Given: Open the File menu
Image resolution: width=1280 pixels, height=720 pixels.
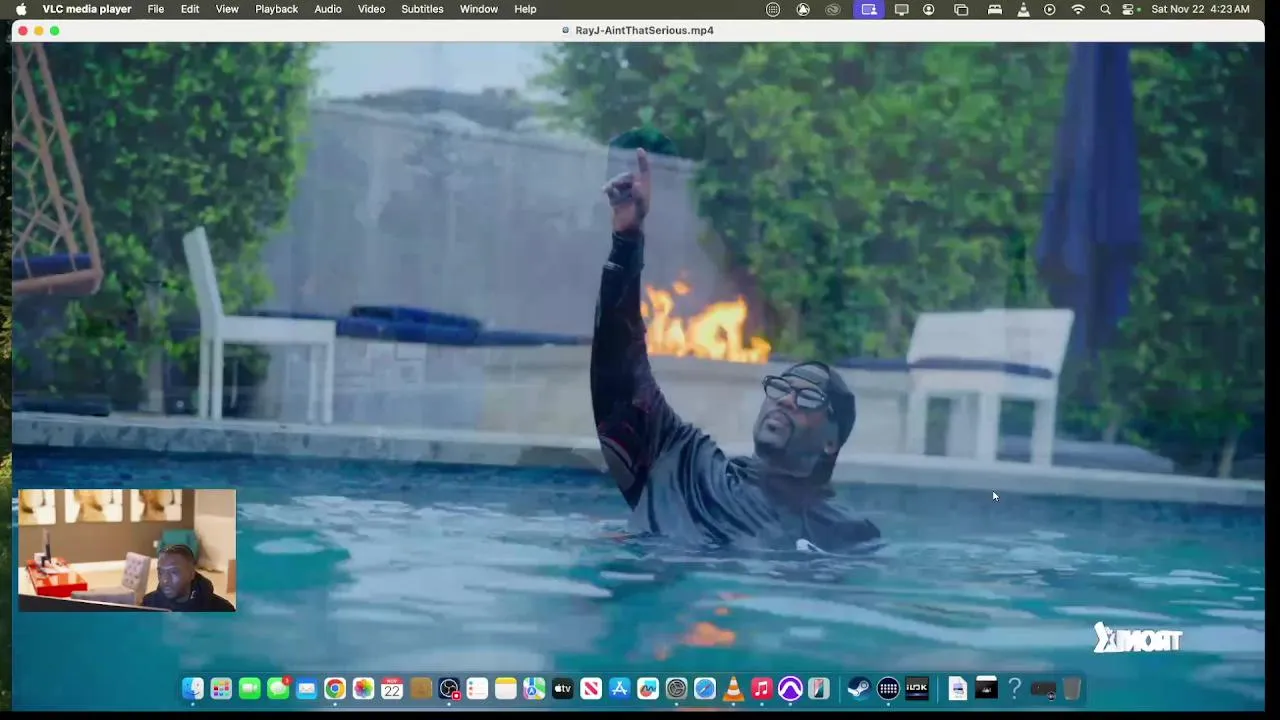Looking at the screenshot, I should pos(156,9).
